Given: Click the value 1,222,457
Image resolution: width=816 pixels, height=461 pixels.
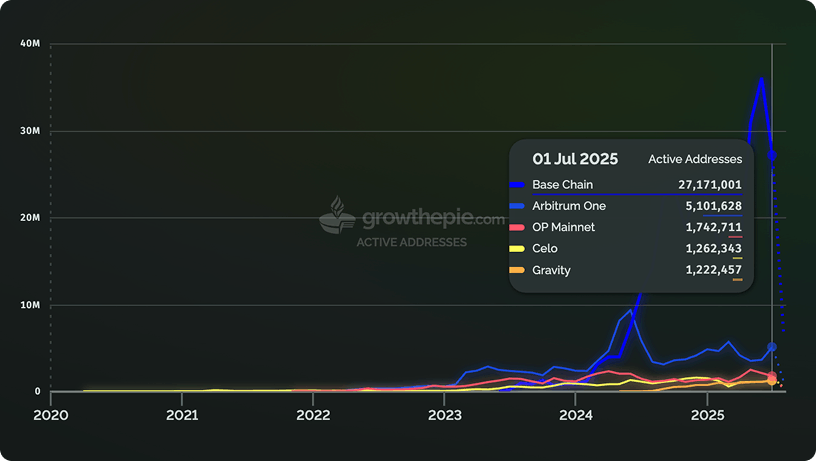Looking at the screenshot, I should click(713, 270).
